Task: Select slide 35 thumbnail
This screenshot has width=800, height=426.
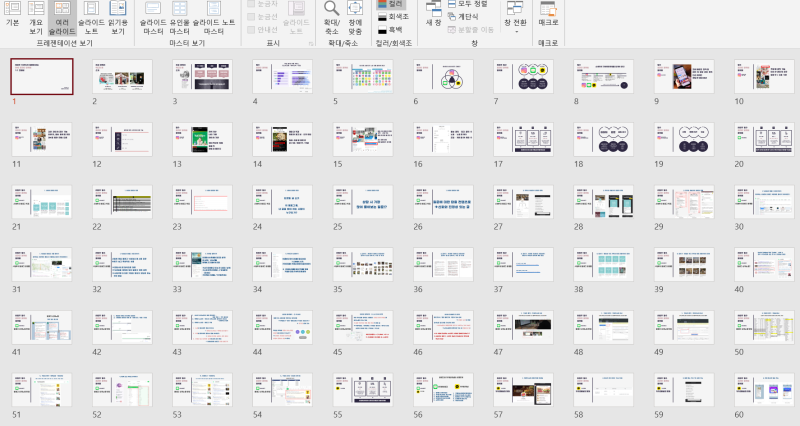Action: pos(363,264)
